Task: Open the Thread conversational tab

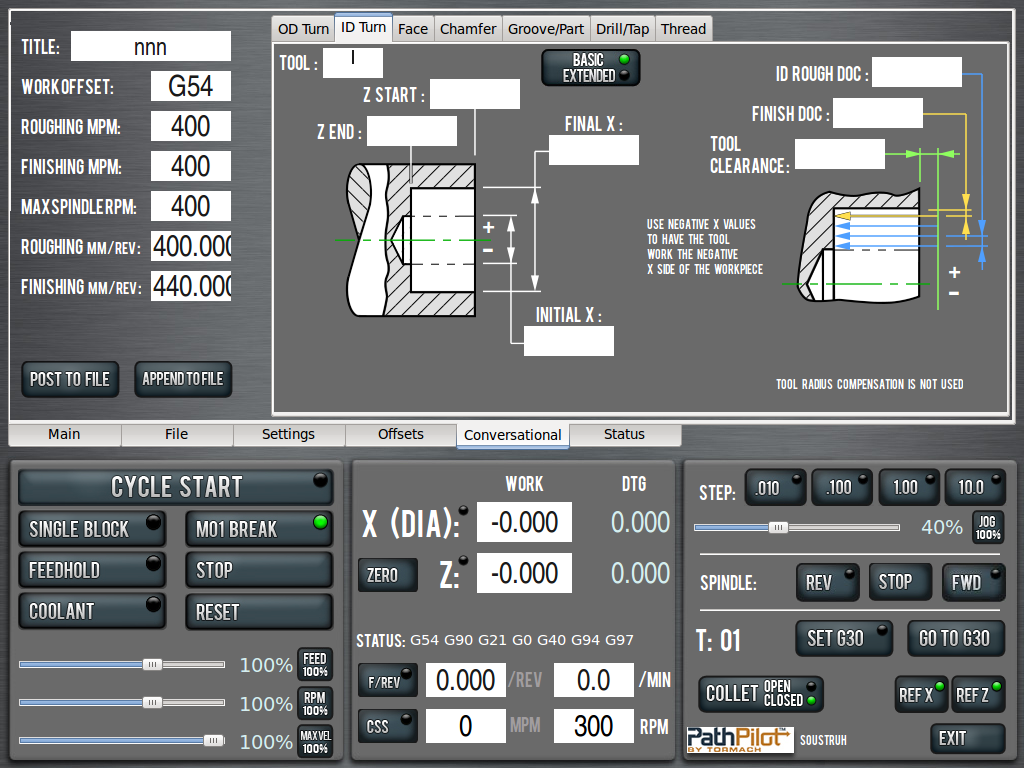Action: click(x=683, y=29)
